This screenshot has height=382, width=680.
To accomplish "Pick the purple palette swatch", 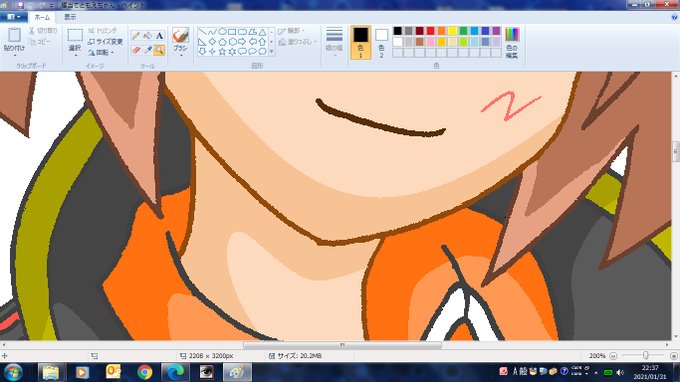I will (497, 31).
